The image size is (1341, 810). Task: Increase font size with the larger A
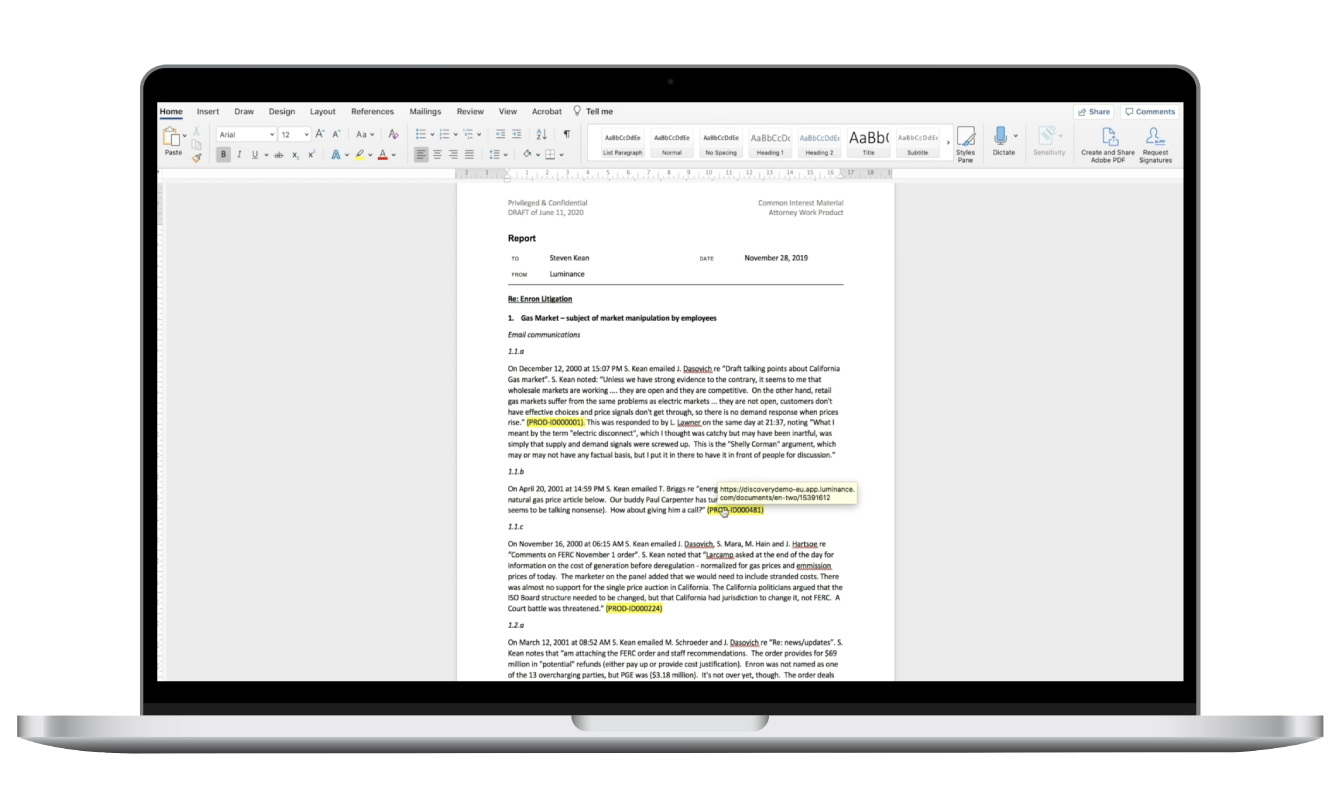[320, 134]
